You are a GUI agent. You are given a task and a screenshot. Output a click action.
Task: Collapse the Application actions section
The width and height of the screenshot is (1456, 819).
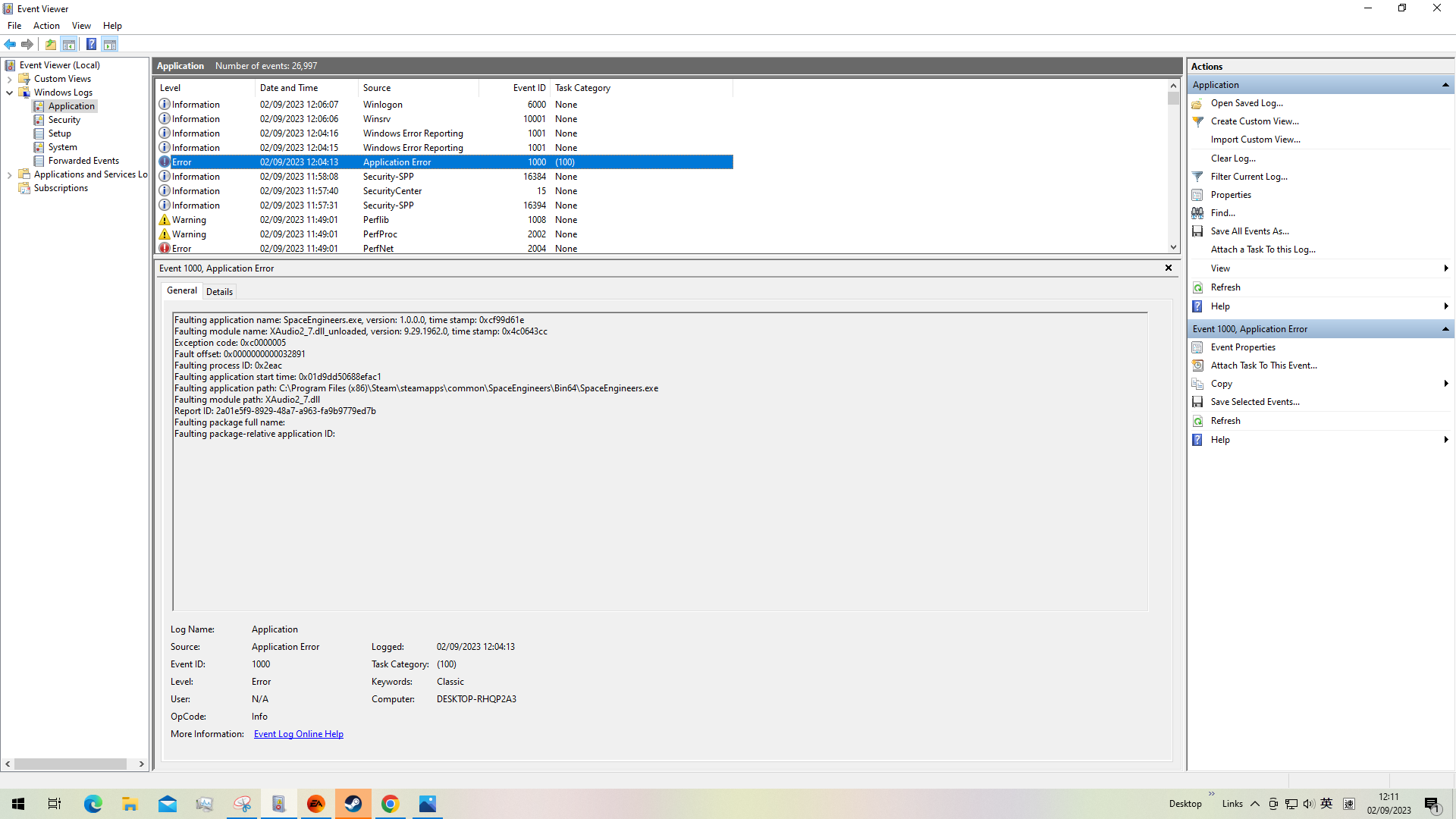tap(1445, 85)
